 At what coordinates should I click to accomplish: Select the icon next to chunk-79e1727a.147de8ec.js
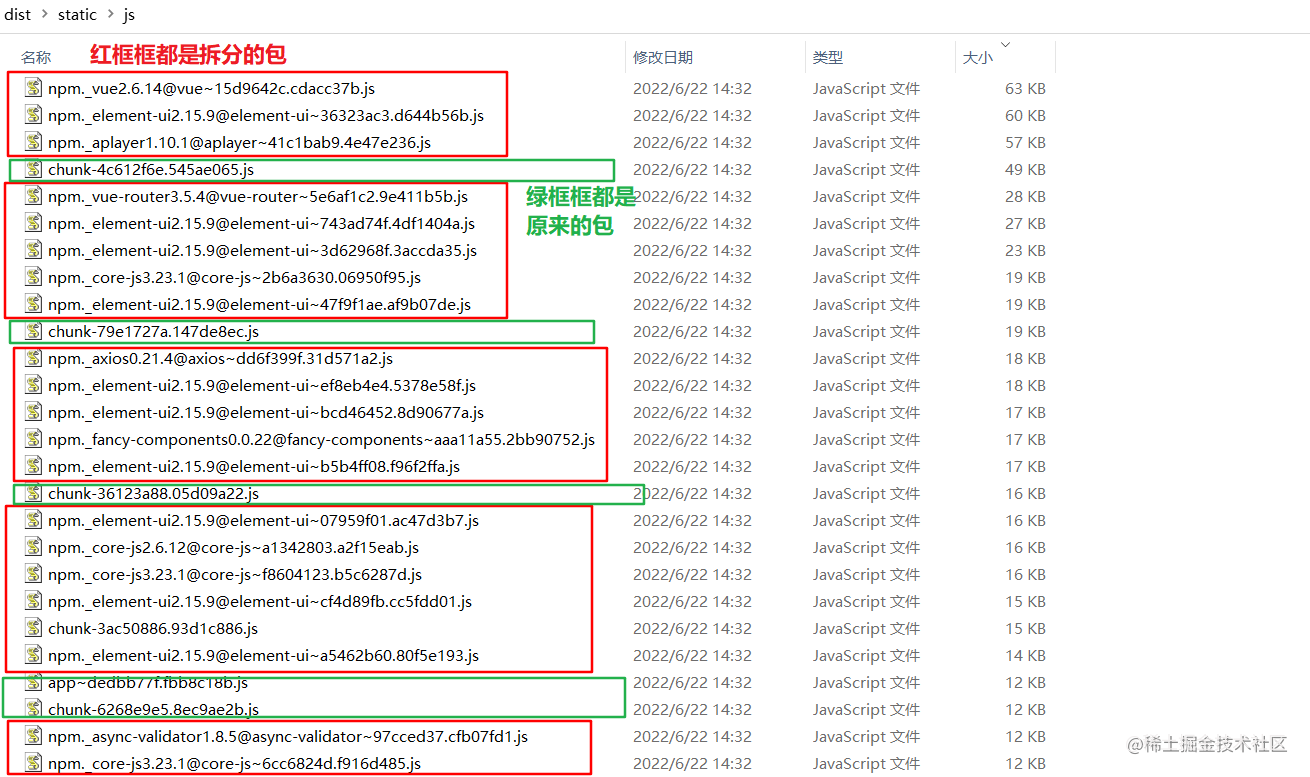[33, 331]
